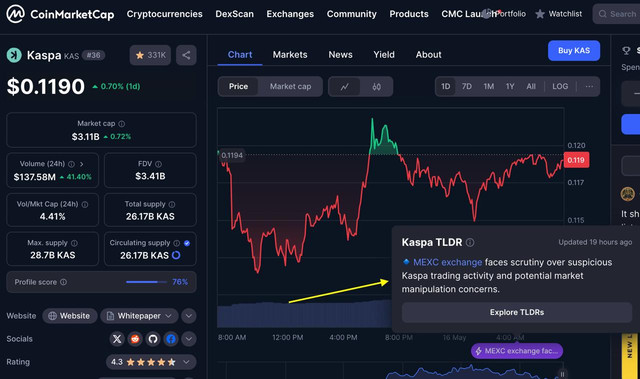The height and width of the screenshot is (379, 640).
Task: Follow the MEXC exchange link
Action: [447, 262]
